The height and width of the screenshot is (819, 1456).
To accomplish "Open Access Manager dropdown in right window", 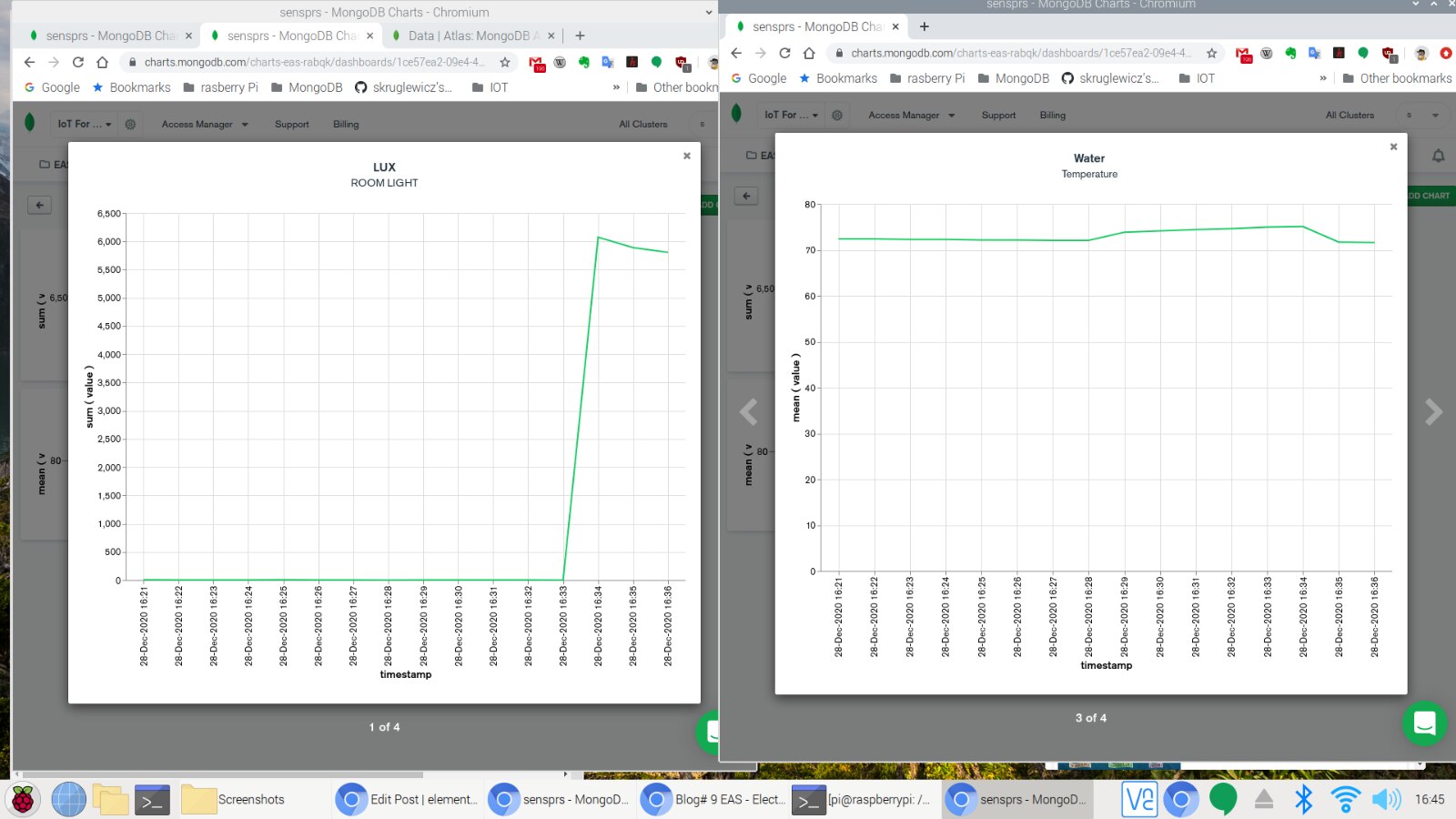I will tap(912, 115).
